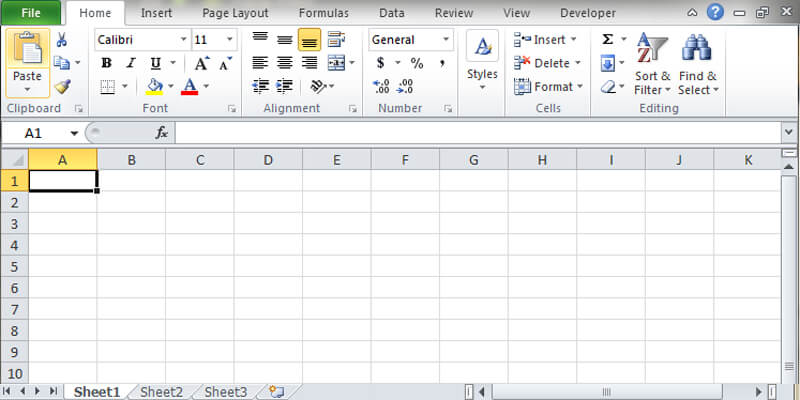Apply cell Borders button

click(x=107, y=87)
